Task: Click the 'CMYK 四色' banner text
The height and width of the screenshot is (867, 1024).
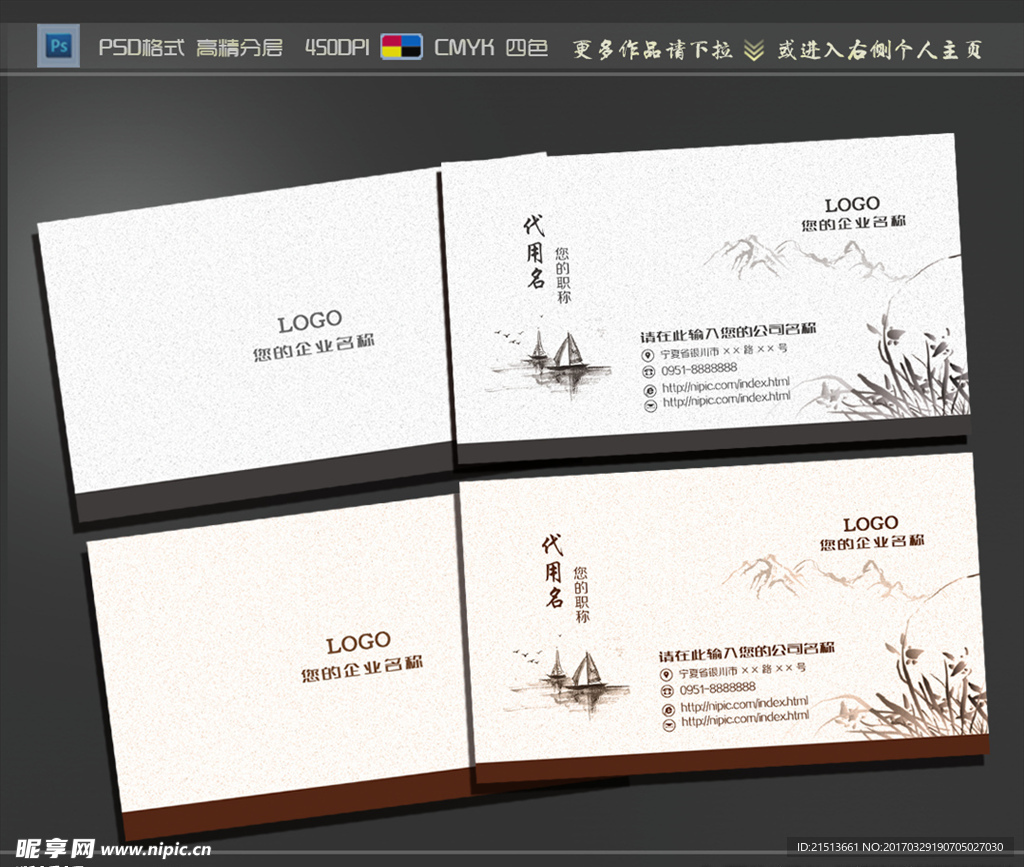Action: pyautogui.click(x=491, y=47)
